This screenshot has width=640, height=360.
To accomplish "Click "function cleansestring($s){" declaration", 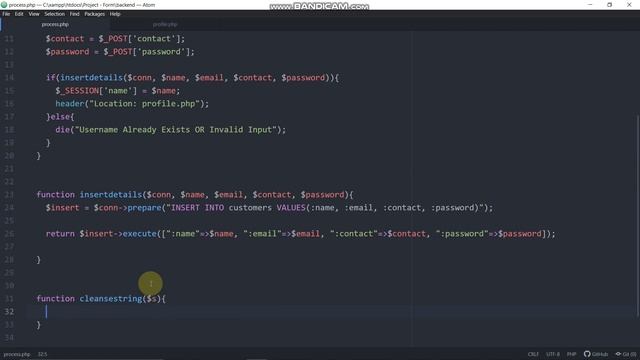I will coord(101,299).
